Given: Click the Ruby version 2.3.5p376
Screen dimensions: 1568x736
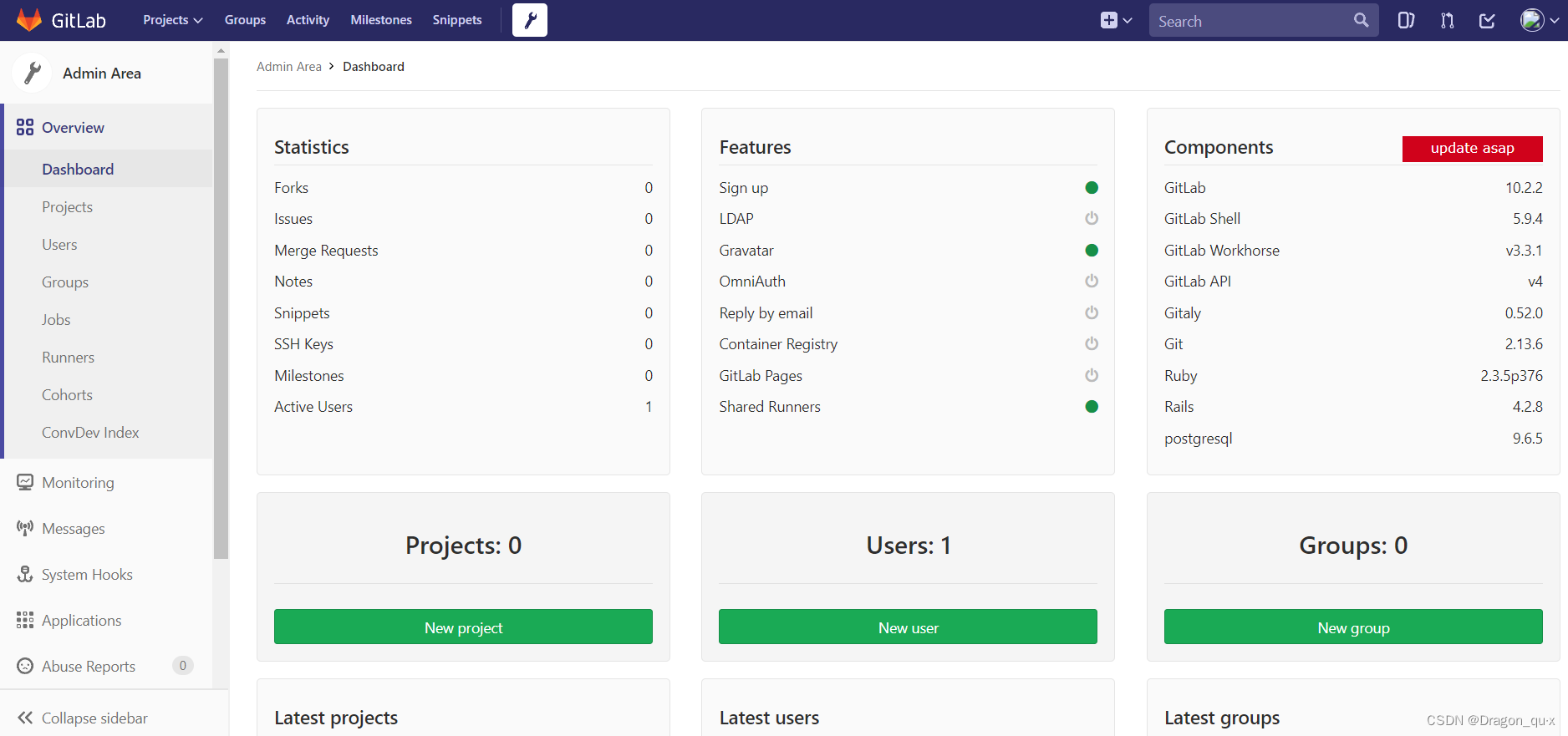Looking at the screenshot, I should (1511, 375).
